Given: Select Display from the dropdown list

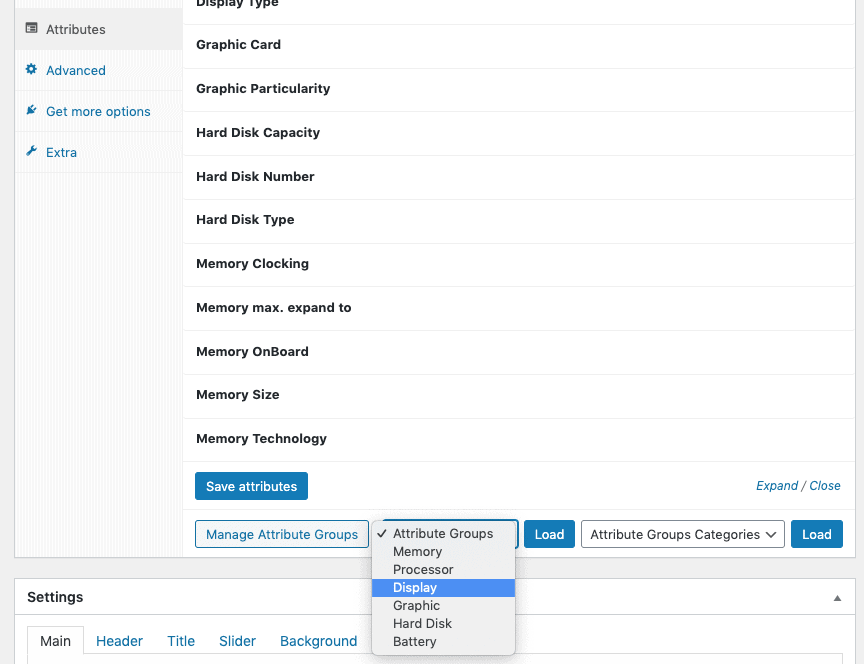Looking at the screenshot, I should 415,588.
